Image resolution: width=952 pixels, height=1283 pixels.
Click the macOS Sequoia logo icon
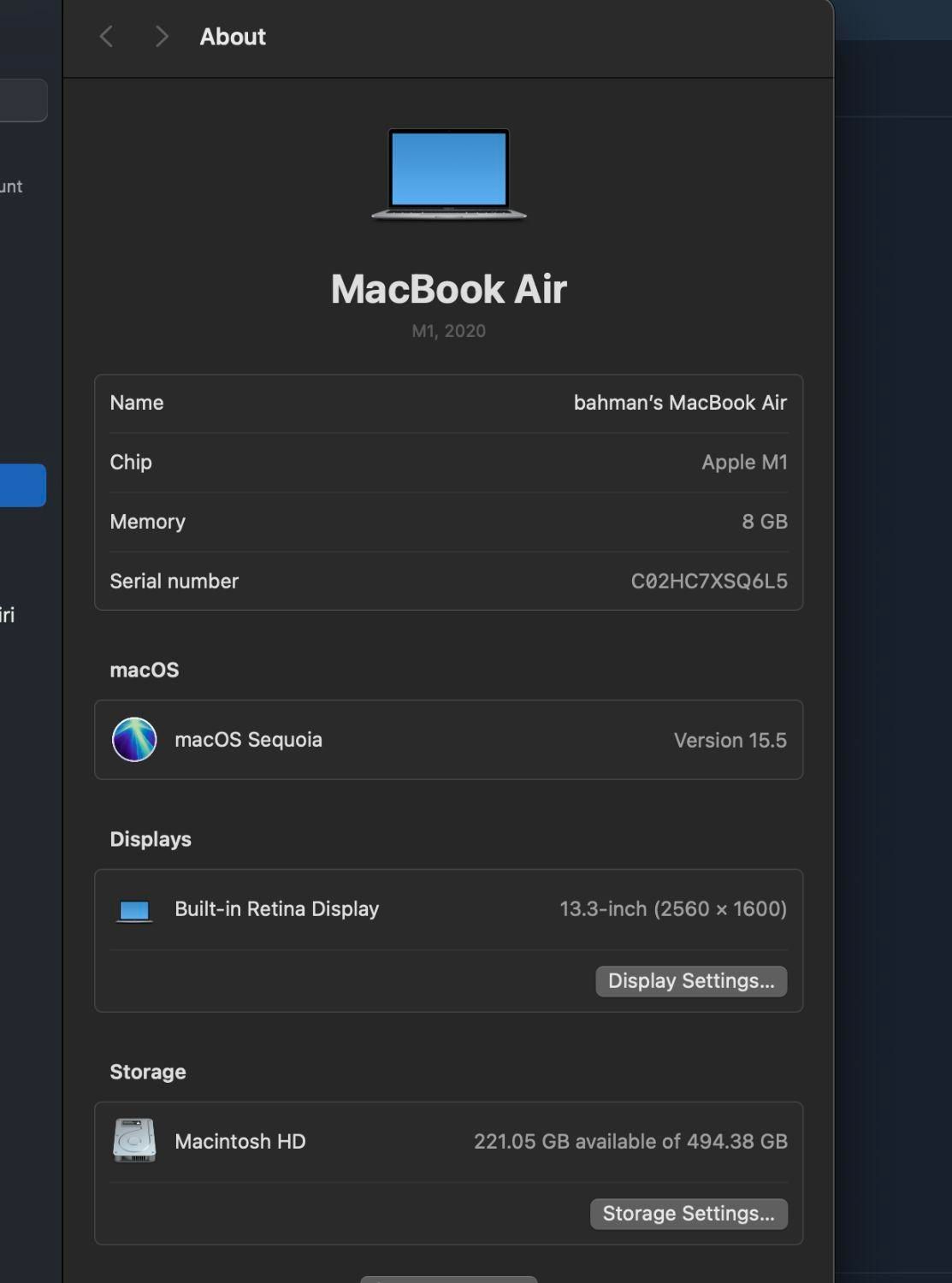pos(134,740)
